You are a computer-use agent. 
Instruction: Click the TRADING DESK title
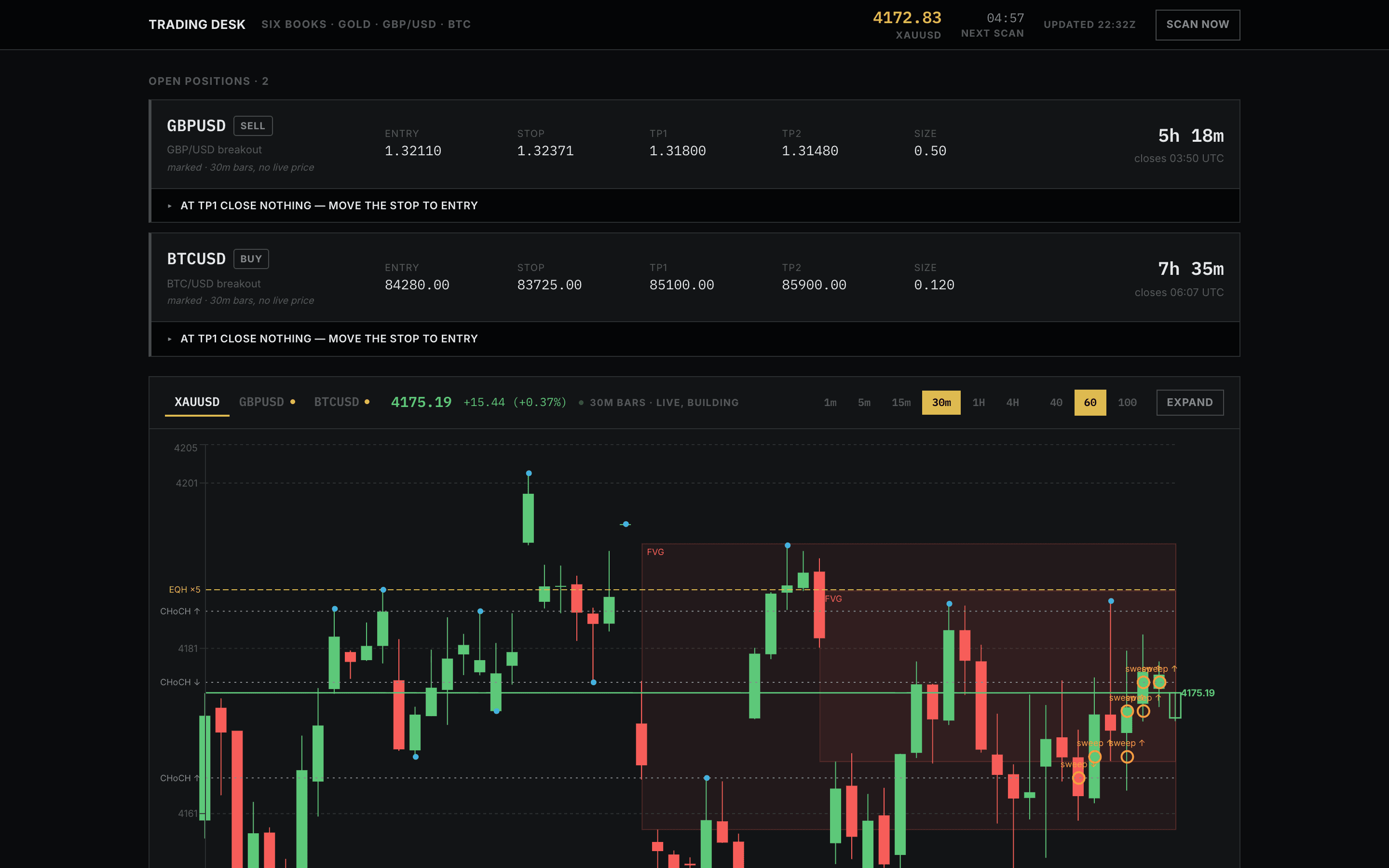[197, 25]
